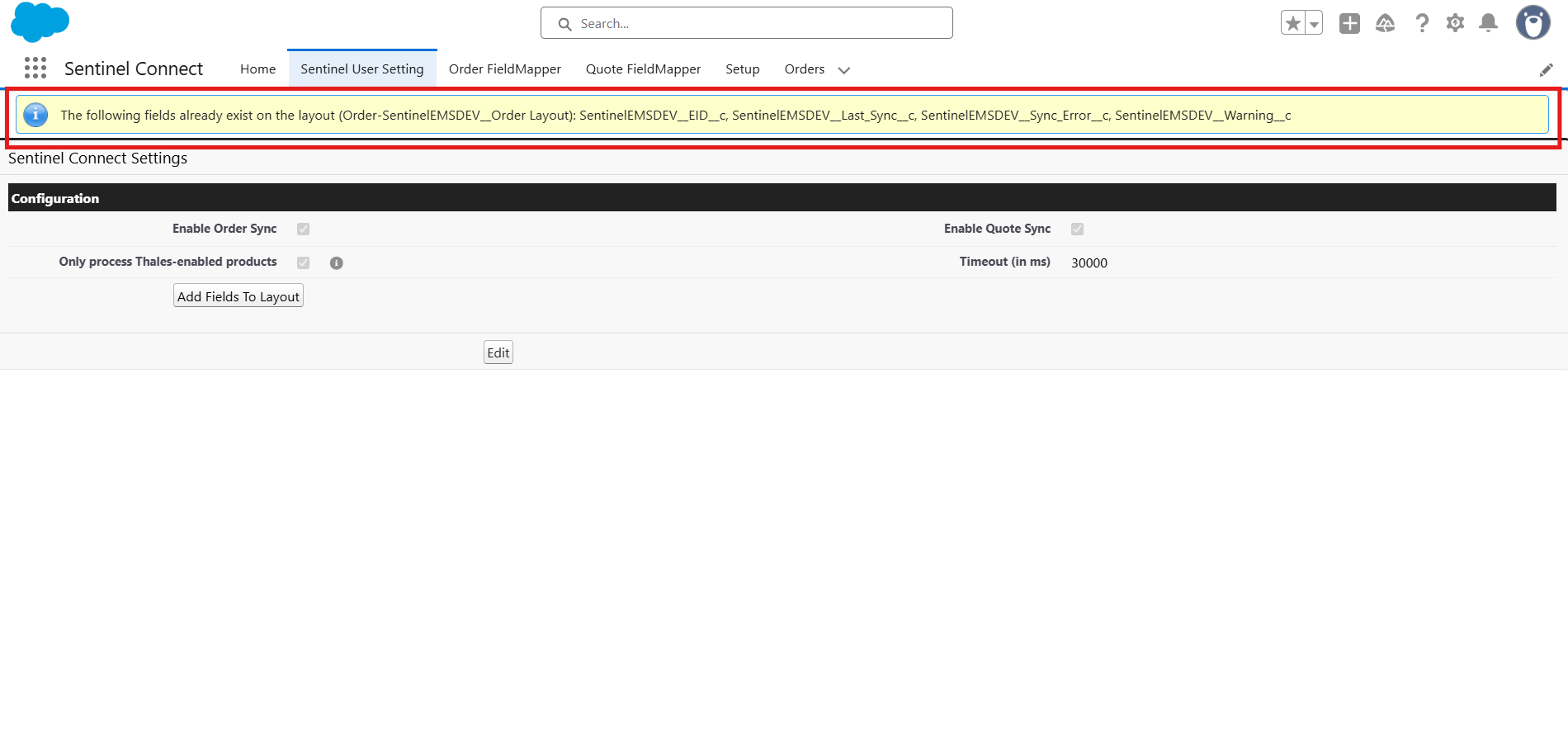Open the Global Actions plus icon
1568x752 pixels.
[x=1349, y=24]
